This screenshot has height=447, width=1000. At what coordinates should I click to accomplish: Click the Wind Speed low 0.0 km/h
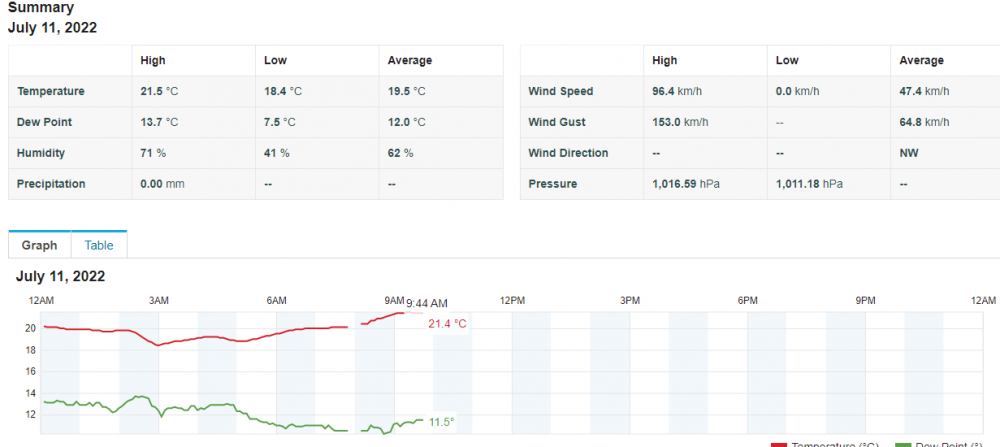tap(798, 91)
